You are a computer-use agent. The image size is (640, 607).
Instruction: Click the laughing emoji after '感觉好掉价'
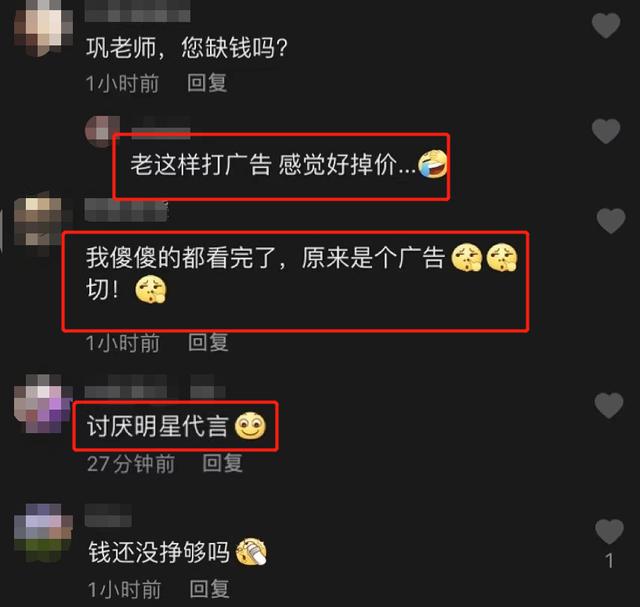(433, 164)
